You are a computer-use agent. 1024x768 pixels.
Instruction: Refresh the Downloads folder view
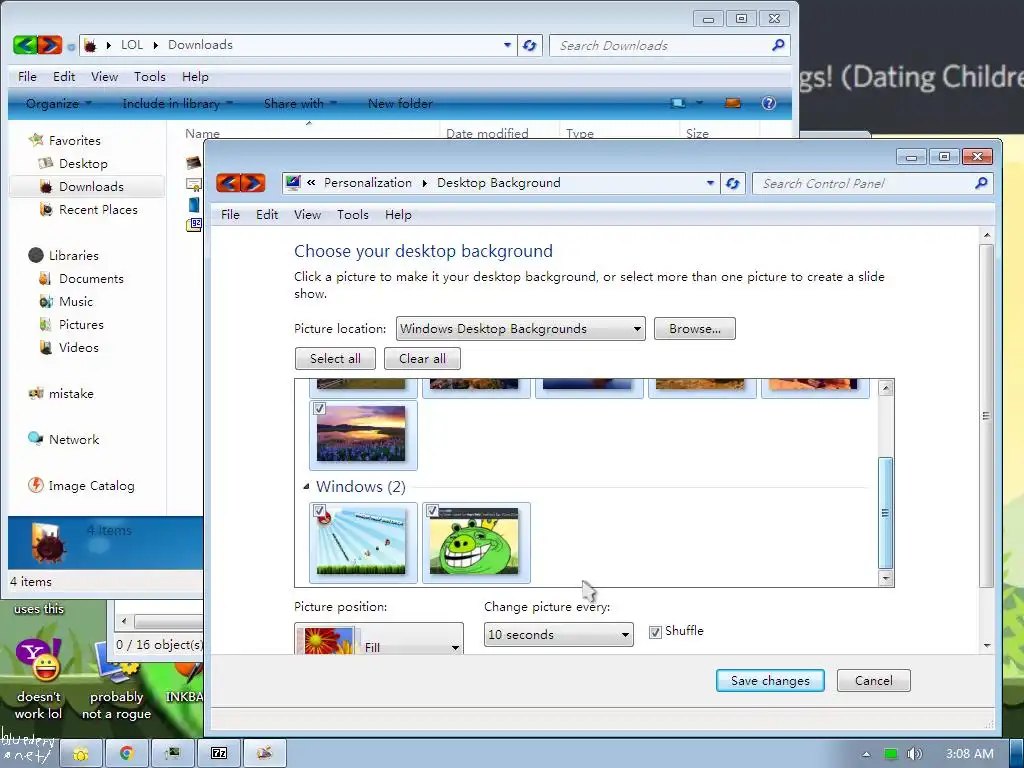pyautogui.click(x=530, y=46)
